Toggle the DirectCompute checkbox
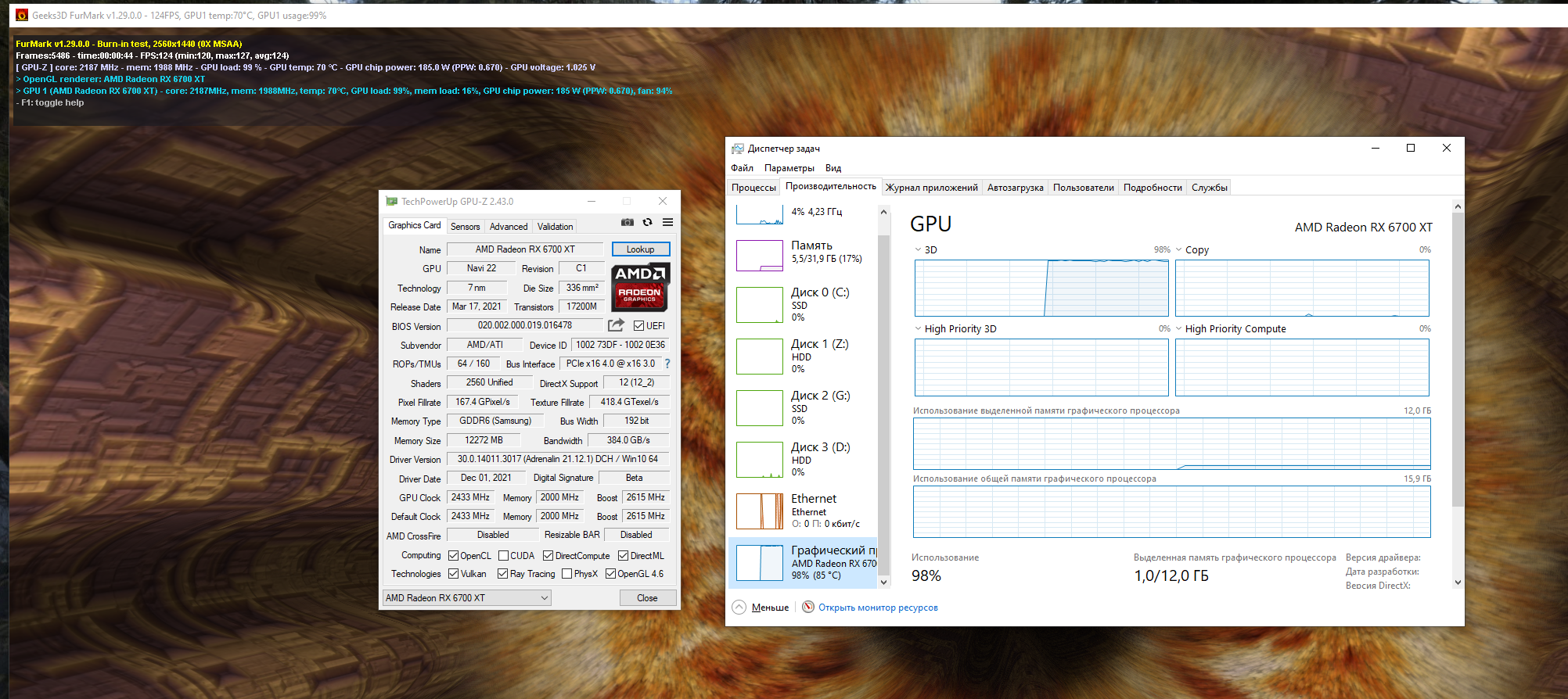The height and width of the screenshot is (699, 1568). pyautogui.click(x=548, y=556)
